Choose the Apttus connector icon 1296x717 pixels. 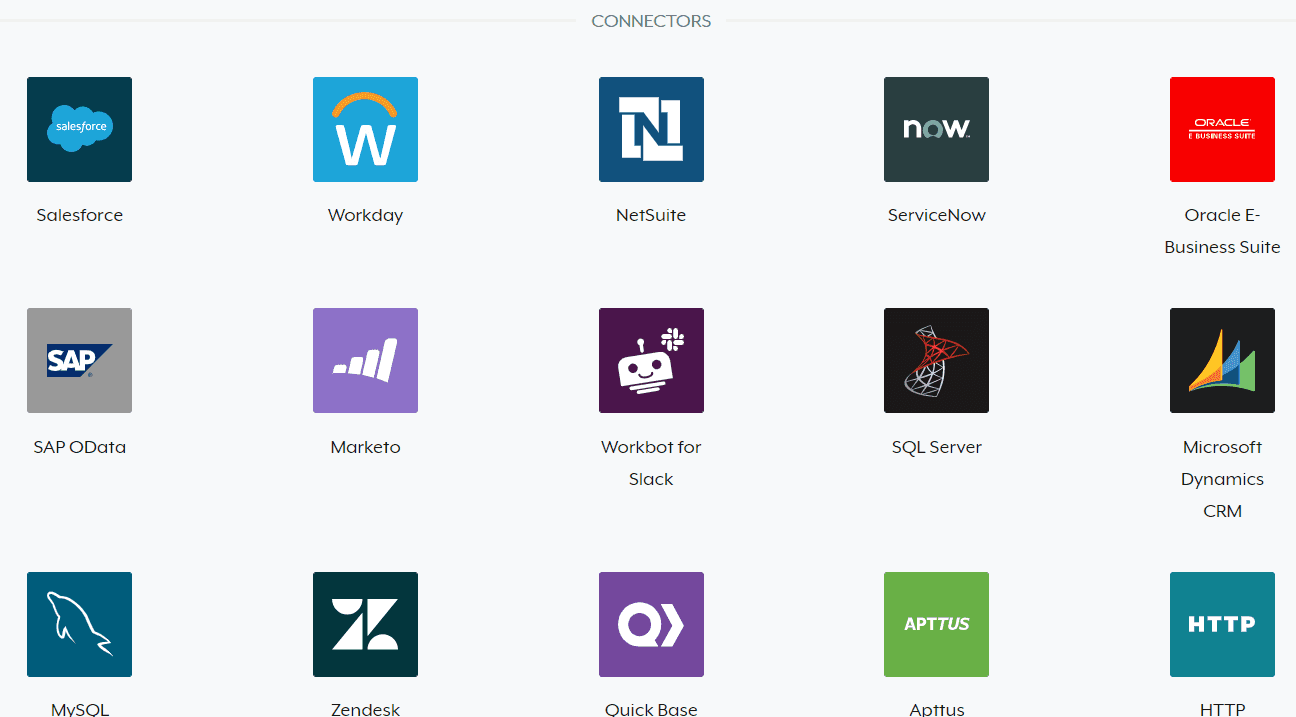point(936,624)
